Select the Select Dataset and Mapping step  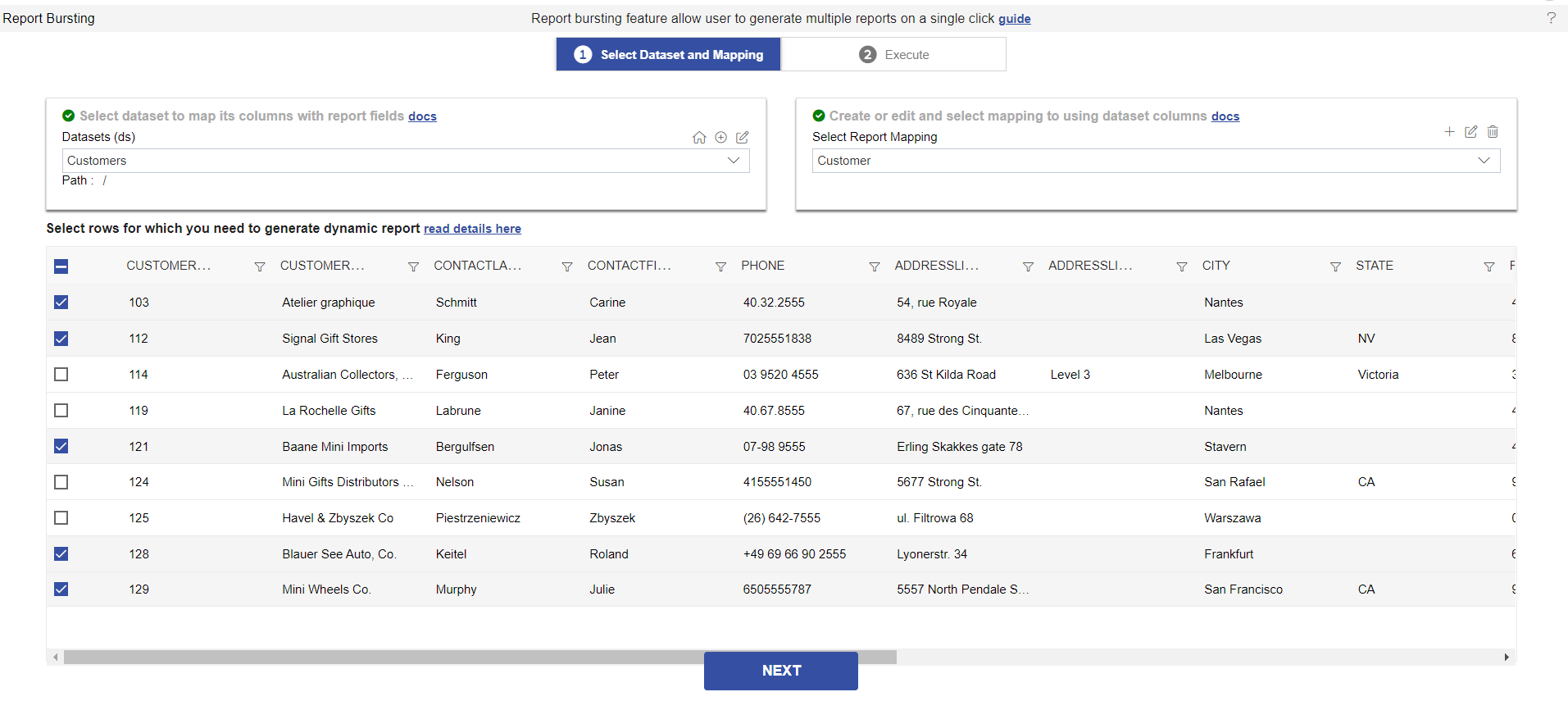point(668,55)
